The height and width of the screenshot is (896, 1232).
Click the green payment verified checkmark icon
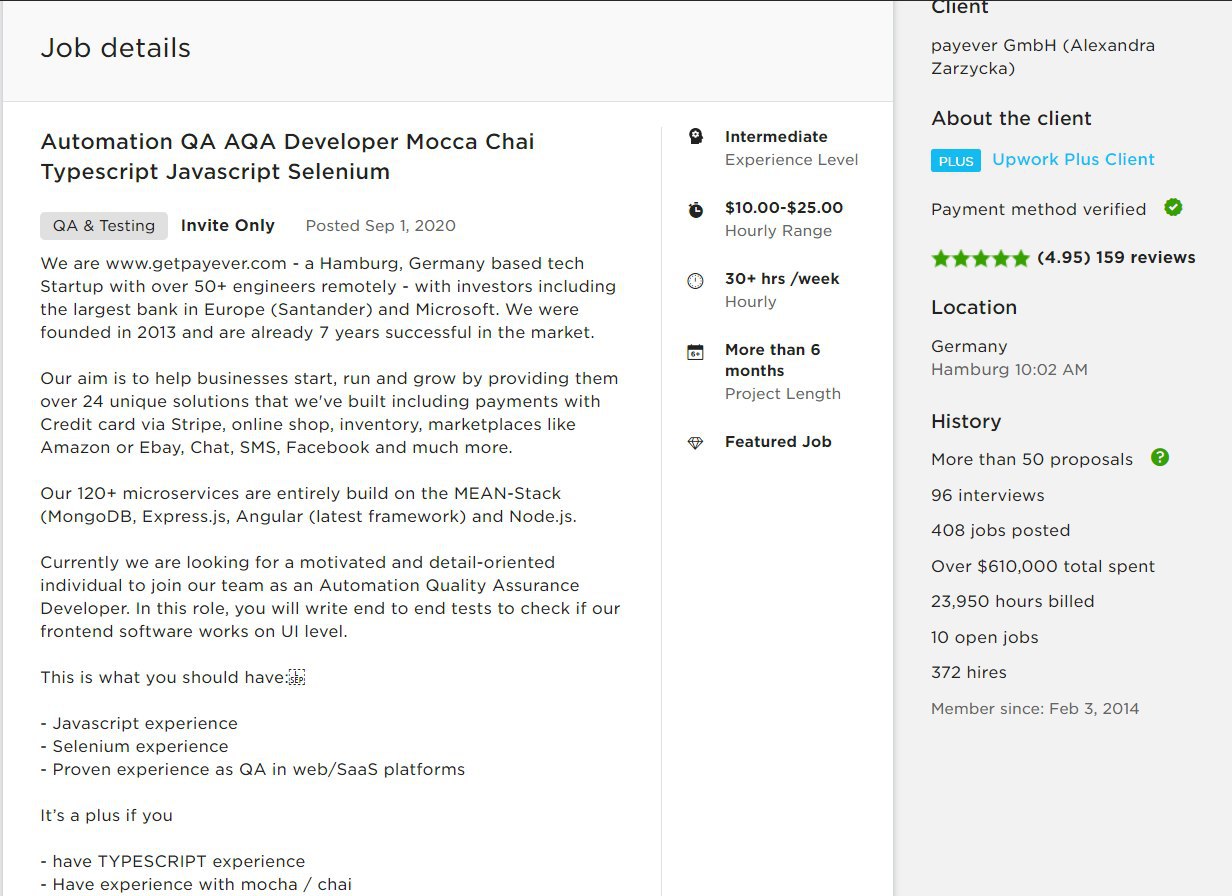pos(1173,207)
